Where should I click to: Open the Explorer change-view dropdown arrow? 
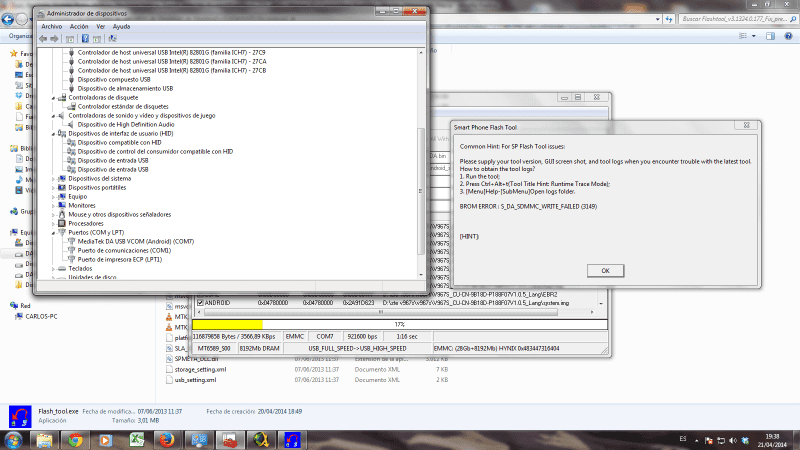(754, 36)
